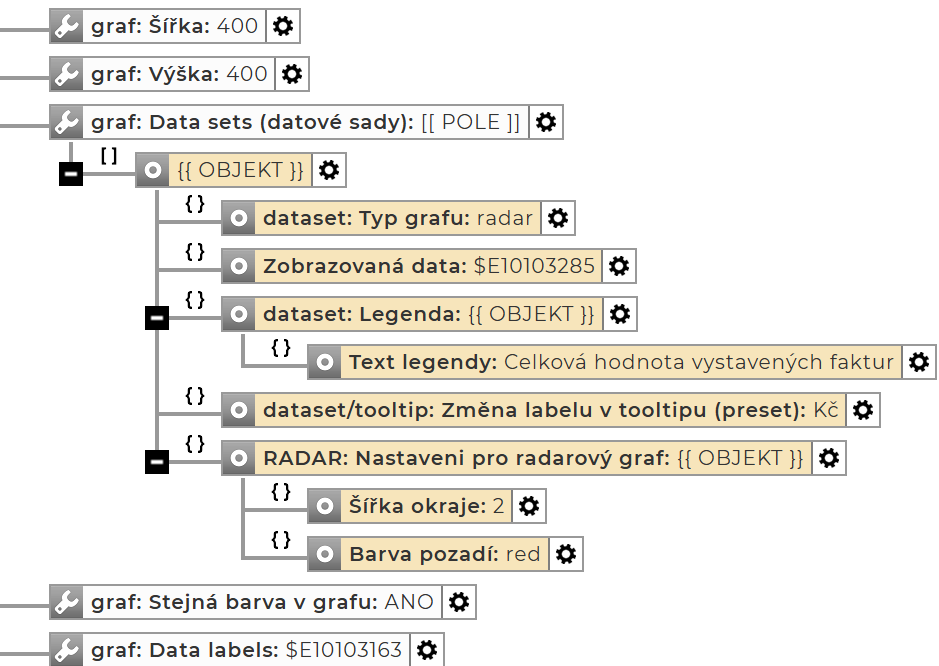Click gear icon next to graf: Výška
The height and width of the screenshot is (666, 939).
pos(292,74)
